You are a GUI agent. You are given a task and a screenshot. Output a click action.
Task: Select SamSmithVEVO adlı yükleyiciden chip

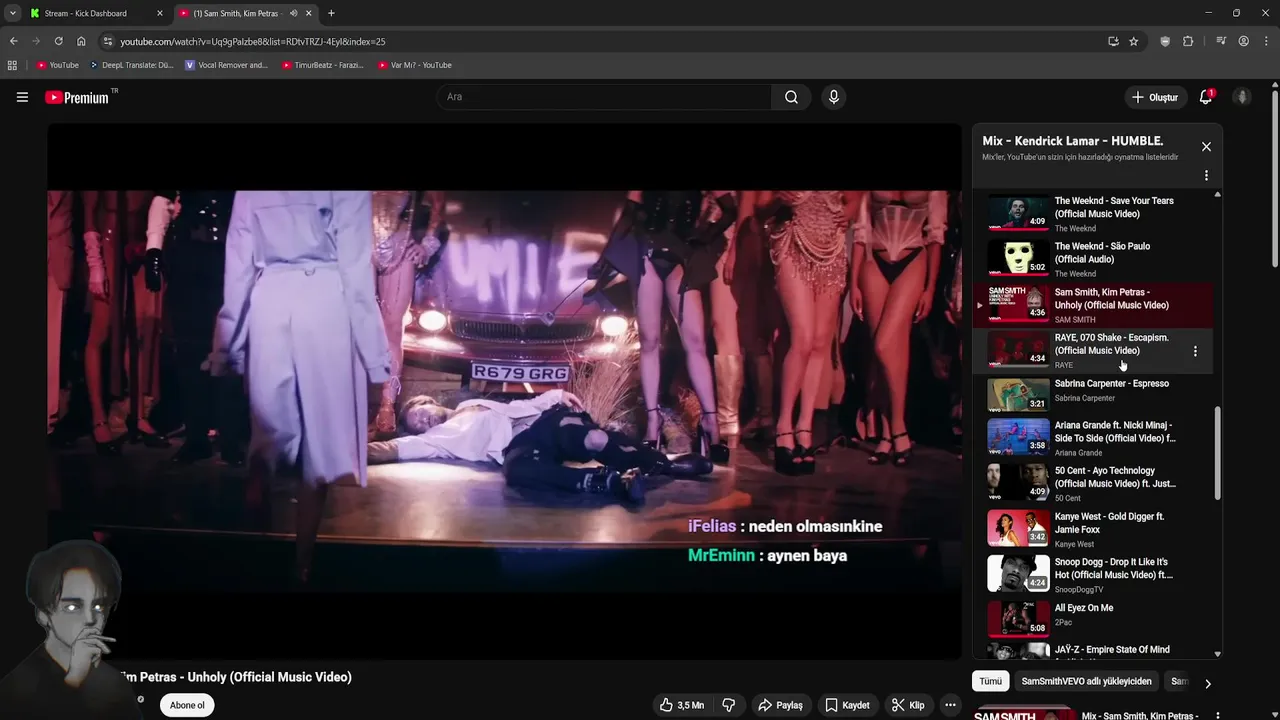1086,681
